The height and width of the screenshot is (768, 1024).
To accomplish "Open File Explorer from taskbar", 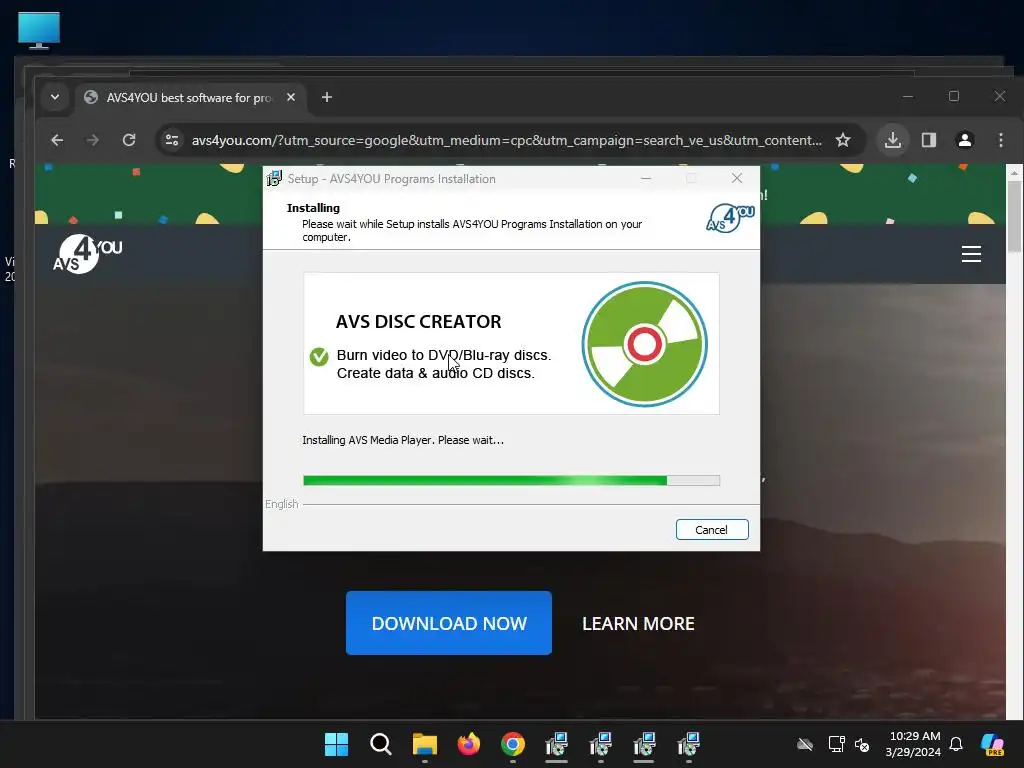I will tap(424, 744).
